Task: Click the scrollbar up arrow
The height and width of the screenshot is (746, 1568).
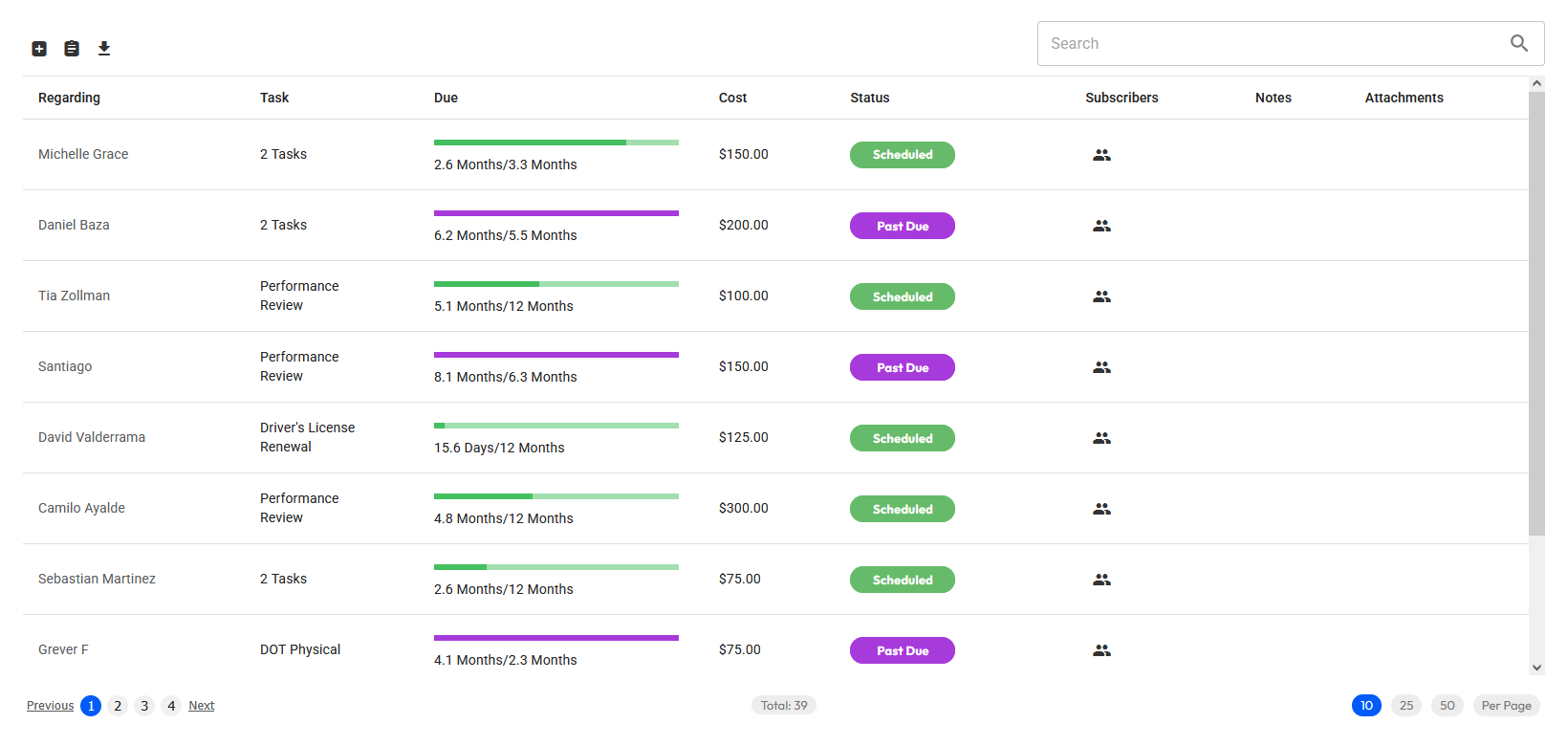Action: (x=1536, y=83)
